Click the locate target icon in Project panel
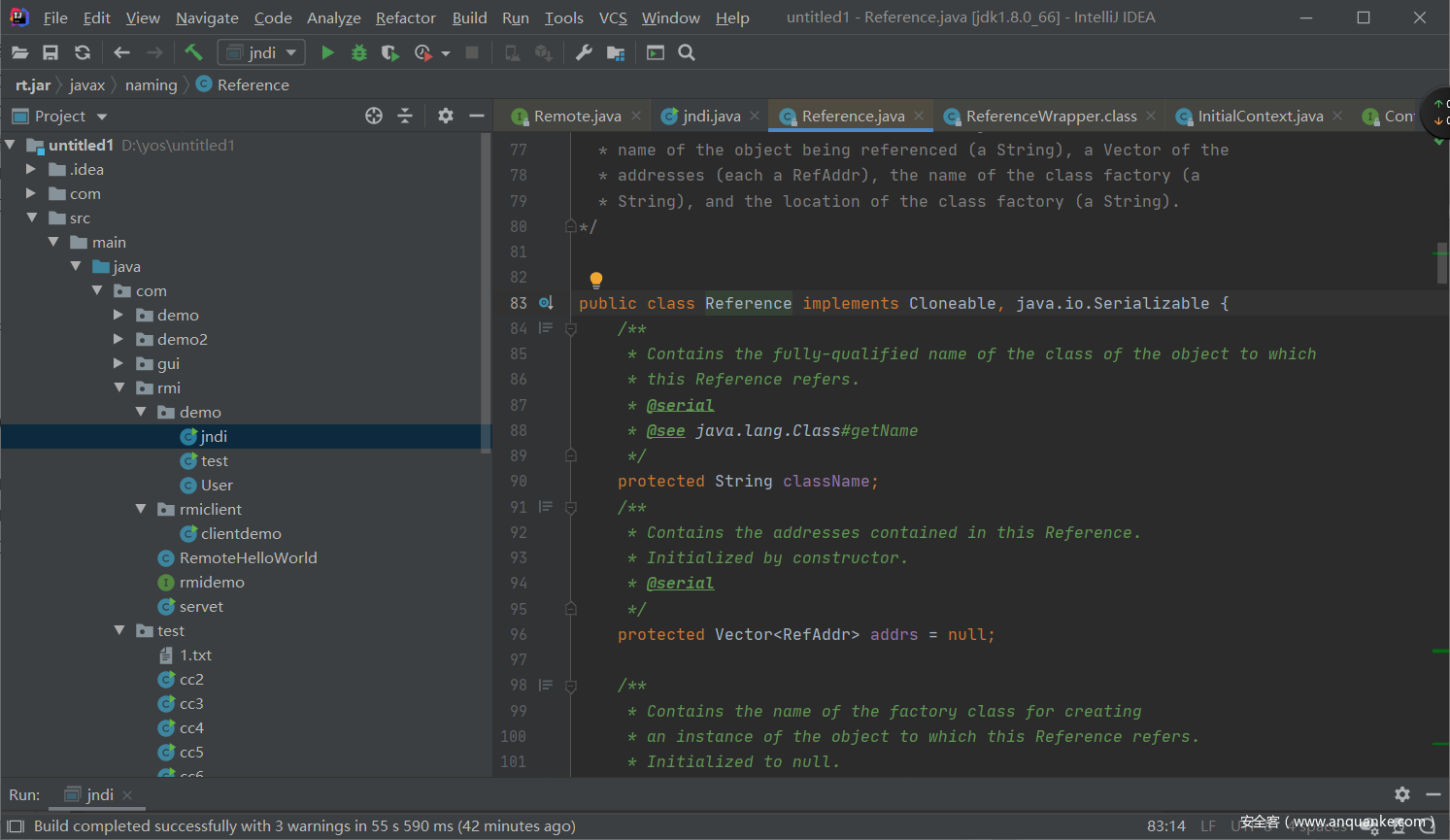The image size is (1450, 840). [x=374, y=116]
